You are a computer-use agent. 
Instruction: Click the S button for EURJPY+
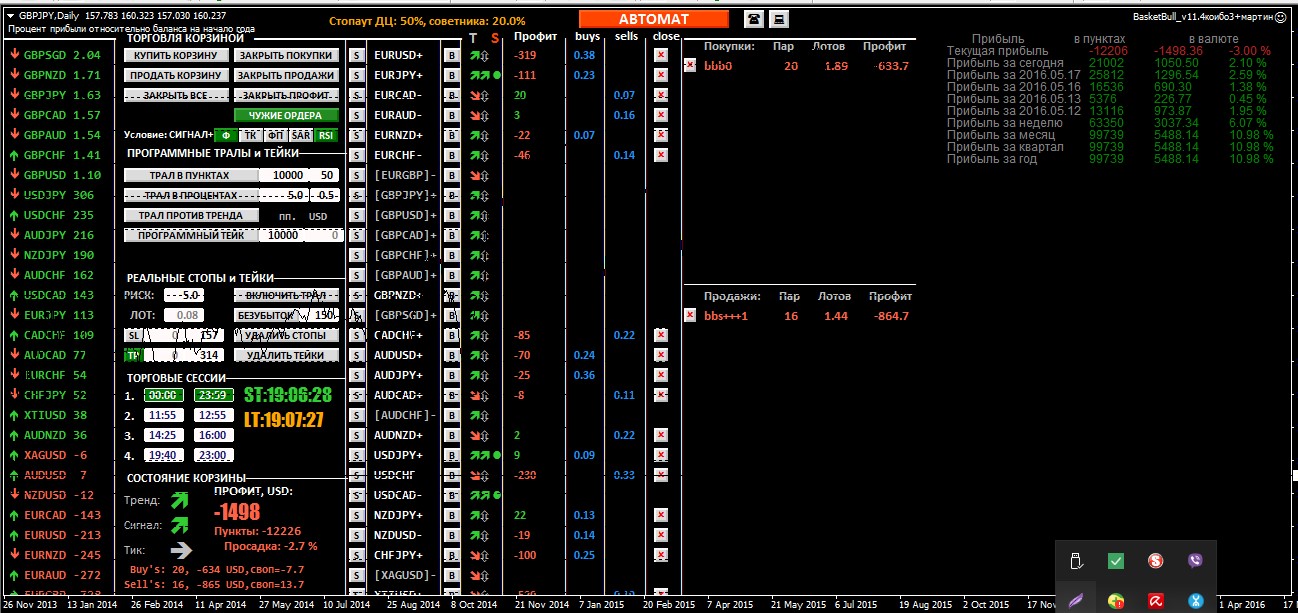click(x=356, y=76)
